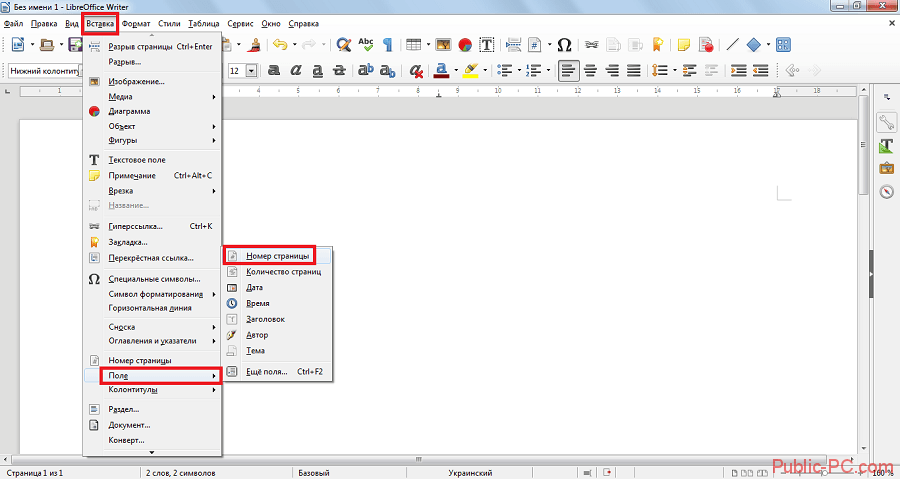Viewport: 900px width, 479px height.
Task: Toggle formatting marks with the pilcrow icon
Action: [x=387, y=45]
